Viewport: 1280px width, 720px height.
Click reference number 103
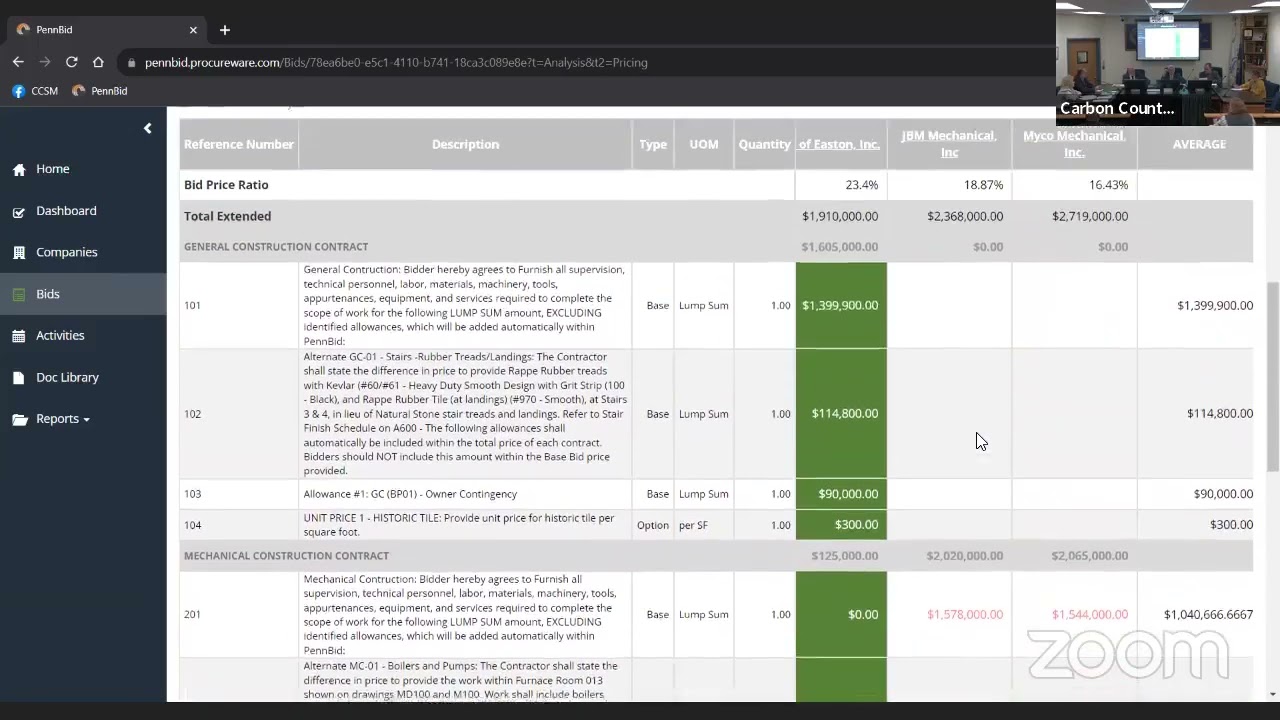point(192,494)
